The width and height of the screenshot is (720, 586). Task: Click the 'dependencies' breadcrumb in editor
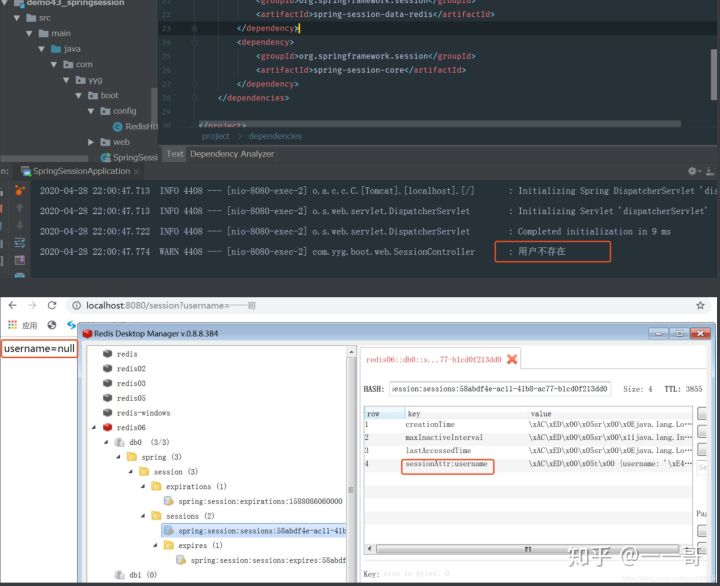pos(276,136)
